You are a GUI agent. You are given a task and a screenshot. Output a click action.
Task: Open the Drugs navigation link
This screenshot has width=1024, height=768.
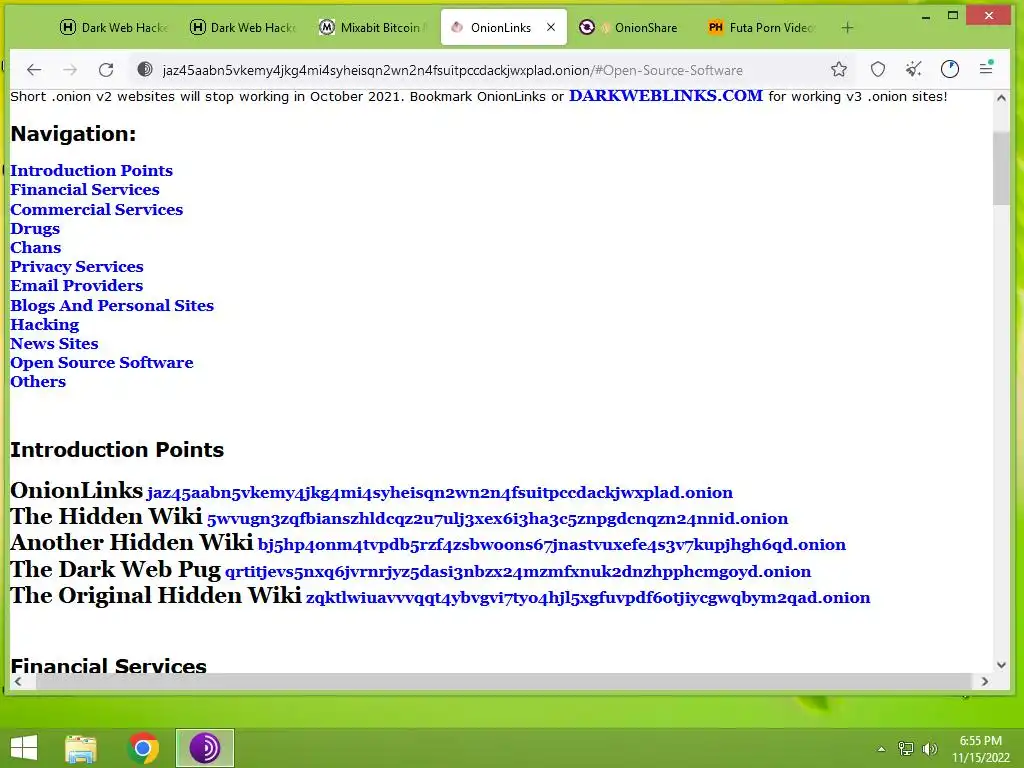(35, 229)
